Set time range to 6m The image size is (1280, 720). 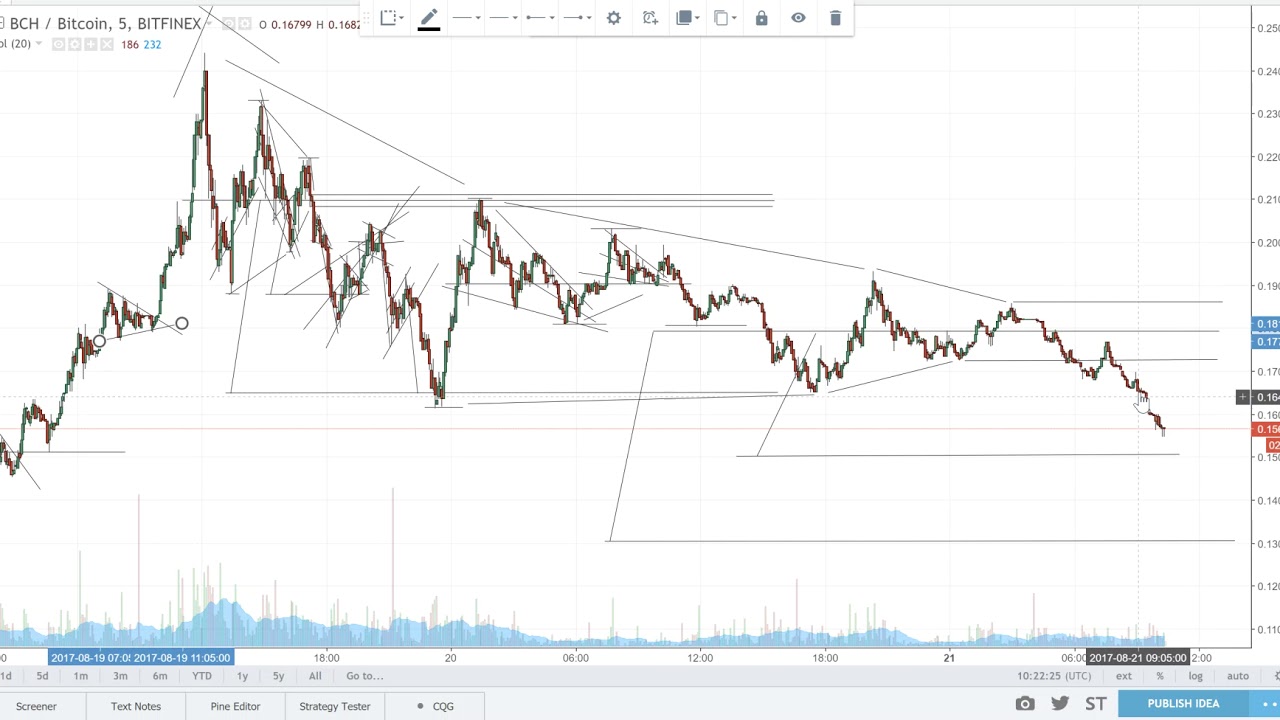tap(160, 676)
